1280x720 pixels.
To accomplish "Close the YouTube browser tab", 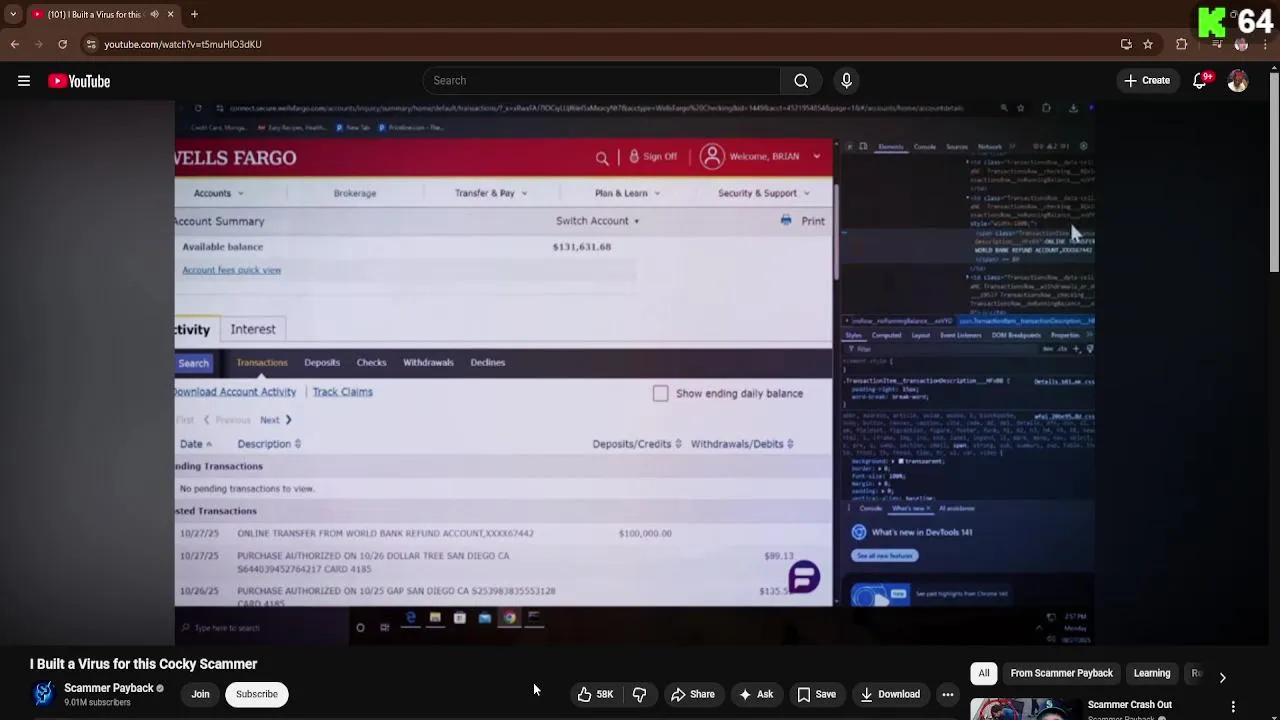I will (170, 14).
